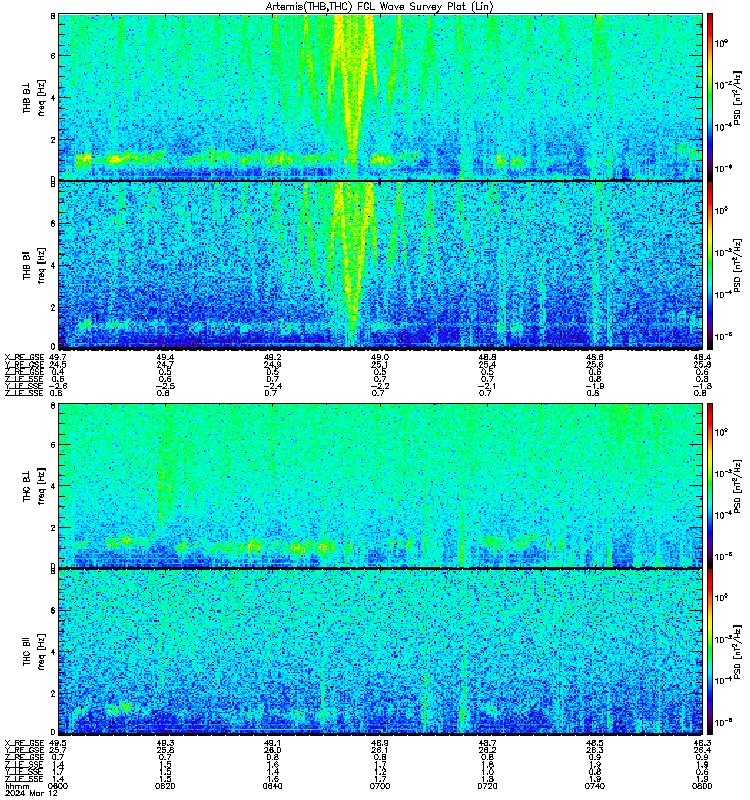Screen dimensions: 750x800
Task: Click the '0600' time tick label
Action: (x=58, y=786)
